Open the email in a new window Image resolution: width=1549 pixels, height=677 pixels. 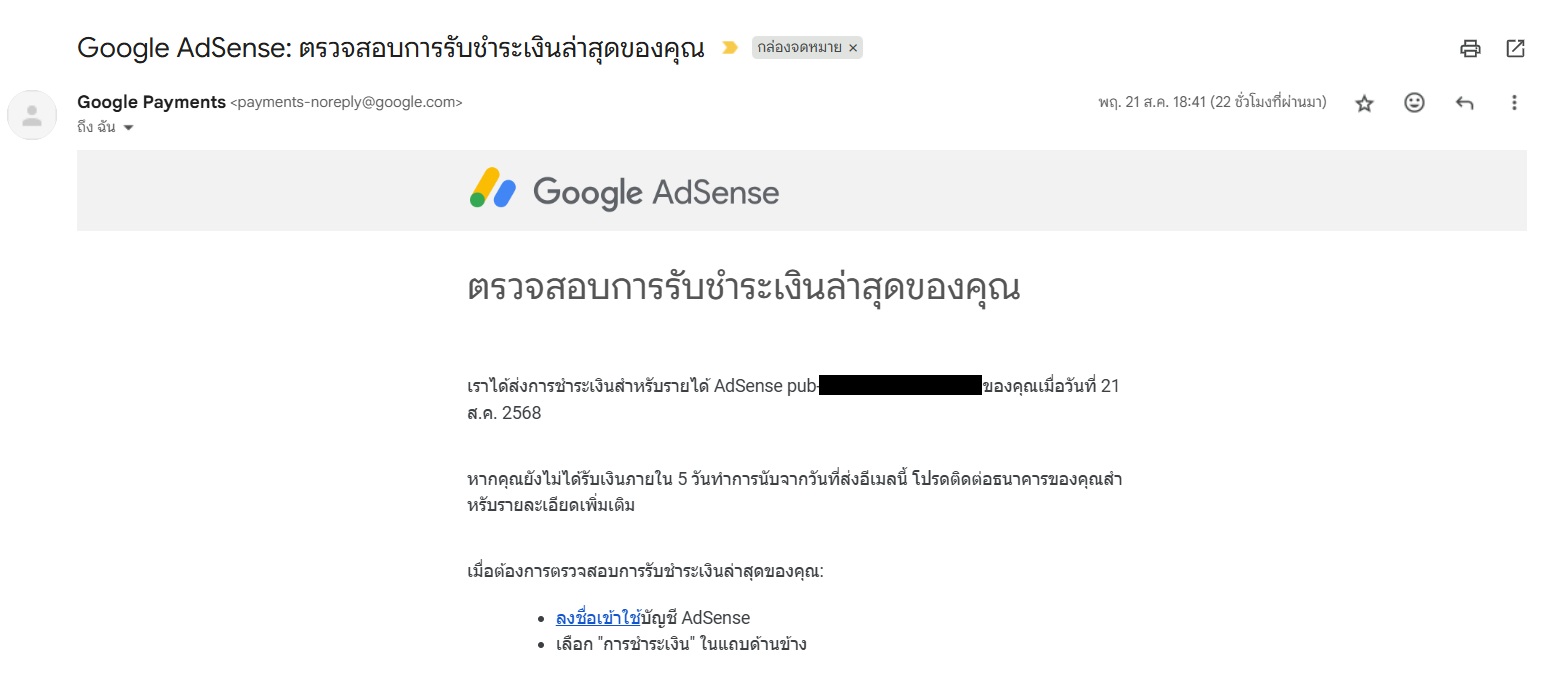[x=1515, y=48]
